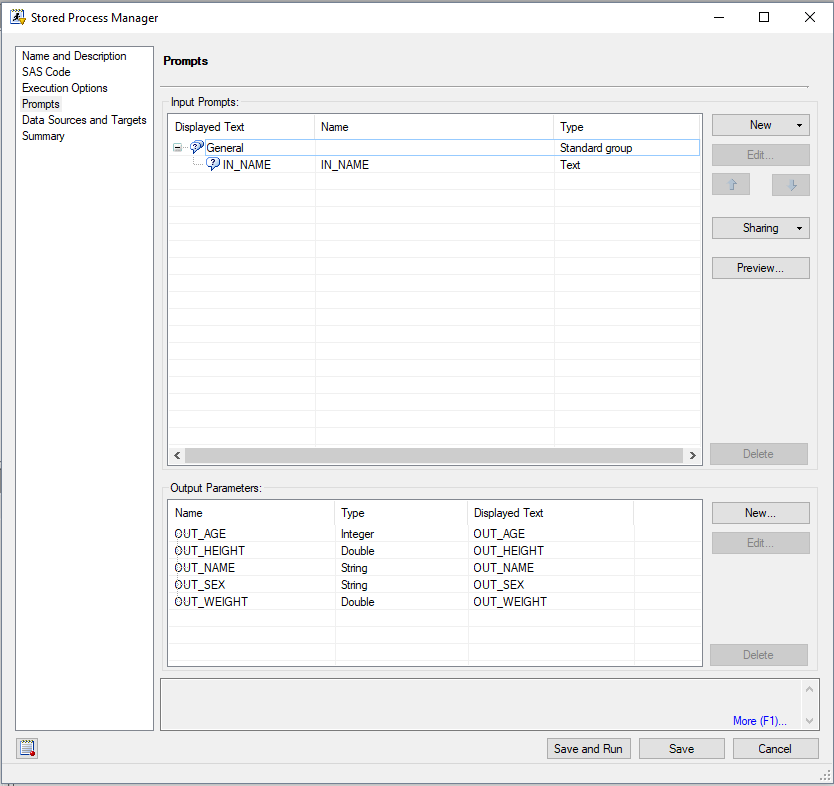This screenshot has width=834, height=786.
Task: Select Data Sources and Targets
Action: [84, 119]
